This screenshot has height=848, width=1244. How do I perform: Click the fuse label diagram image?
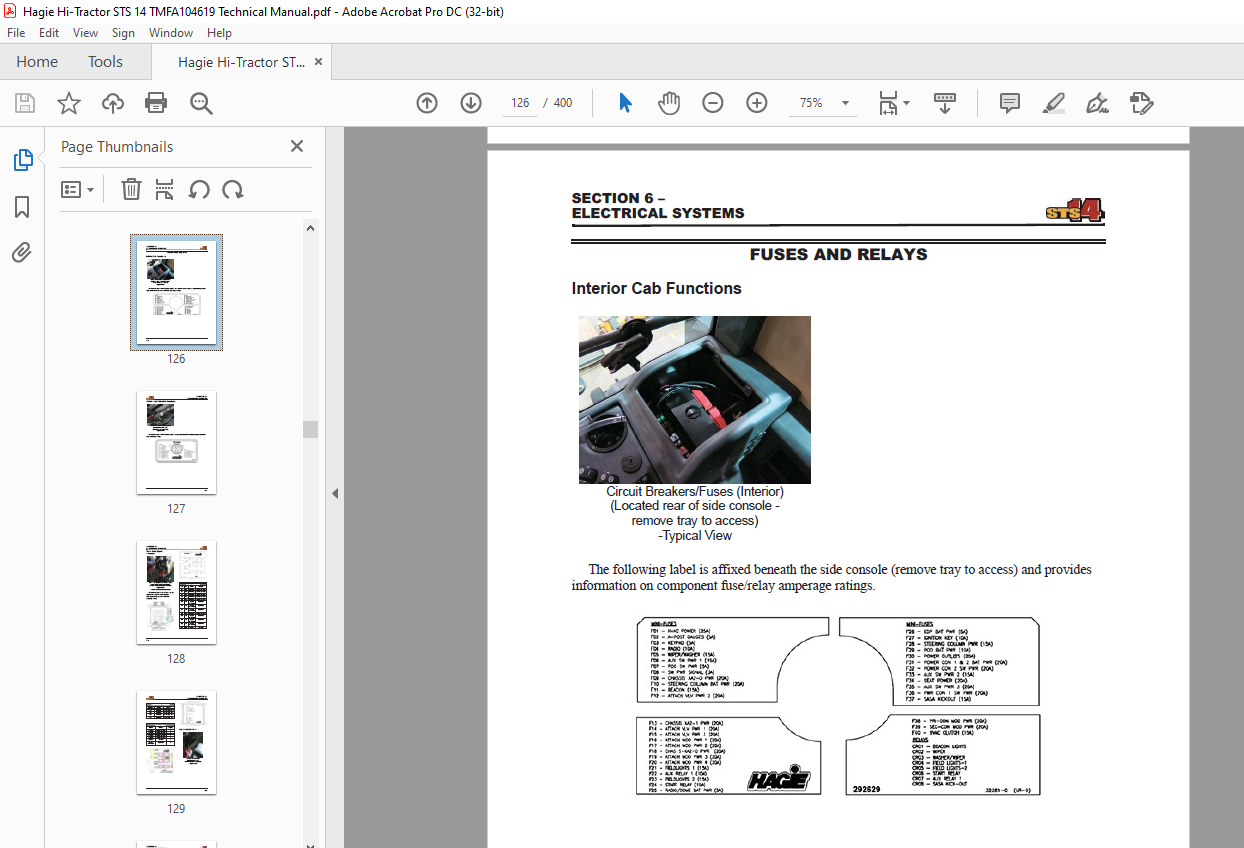click(x=838, y=706)
